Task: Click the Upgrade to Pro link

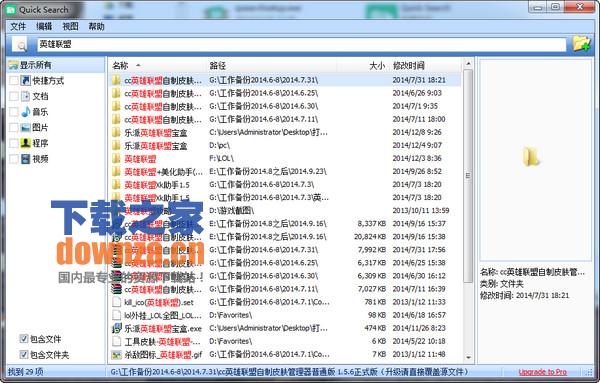Action: pyautogui.click(x=543, y=372)
